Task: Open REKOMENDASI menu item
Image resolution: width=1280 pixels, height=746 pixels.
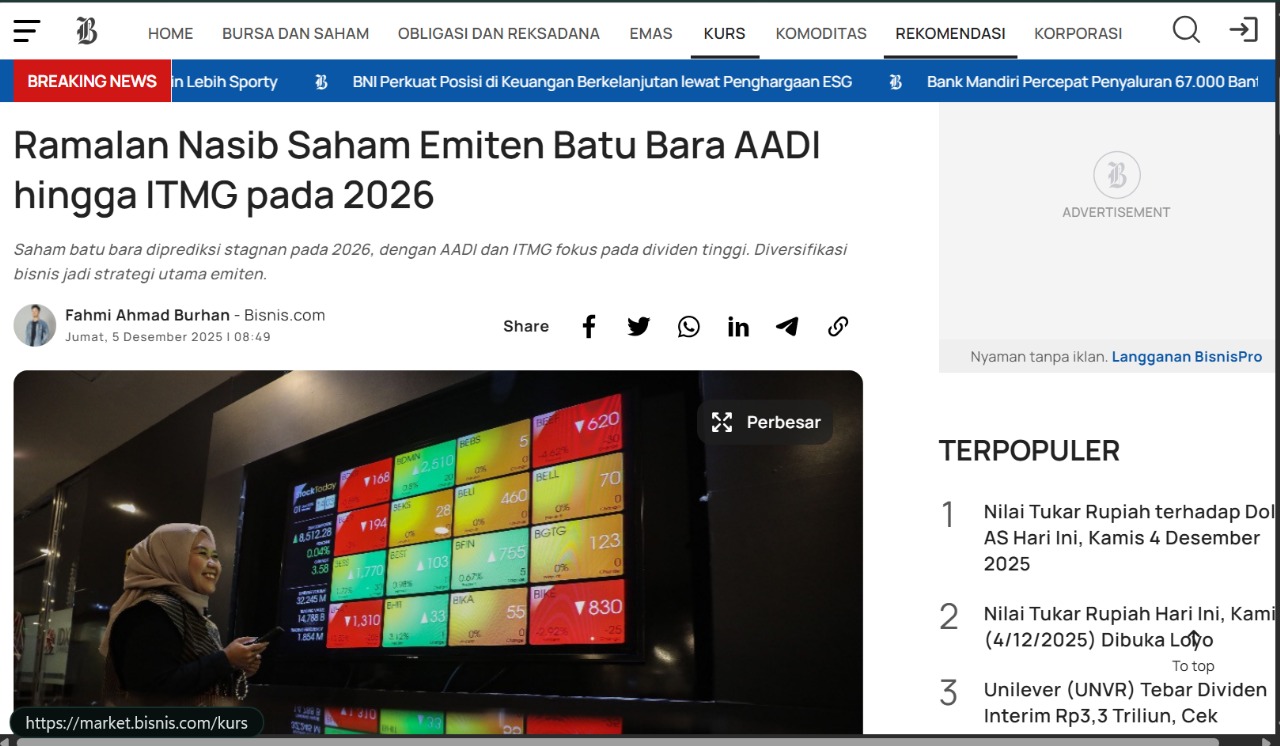Action: pos(951,33)
